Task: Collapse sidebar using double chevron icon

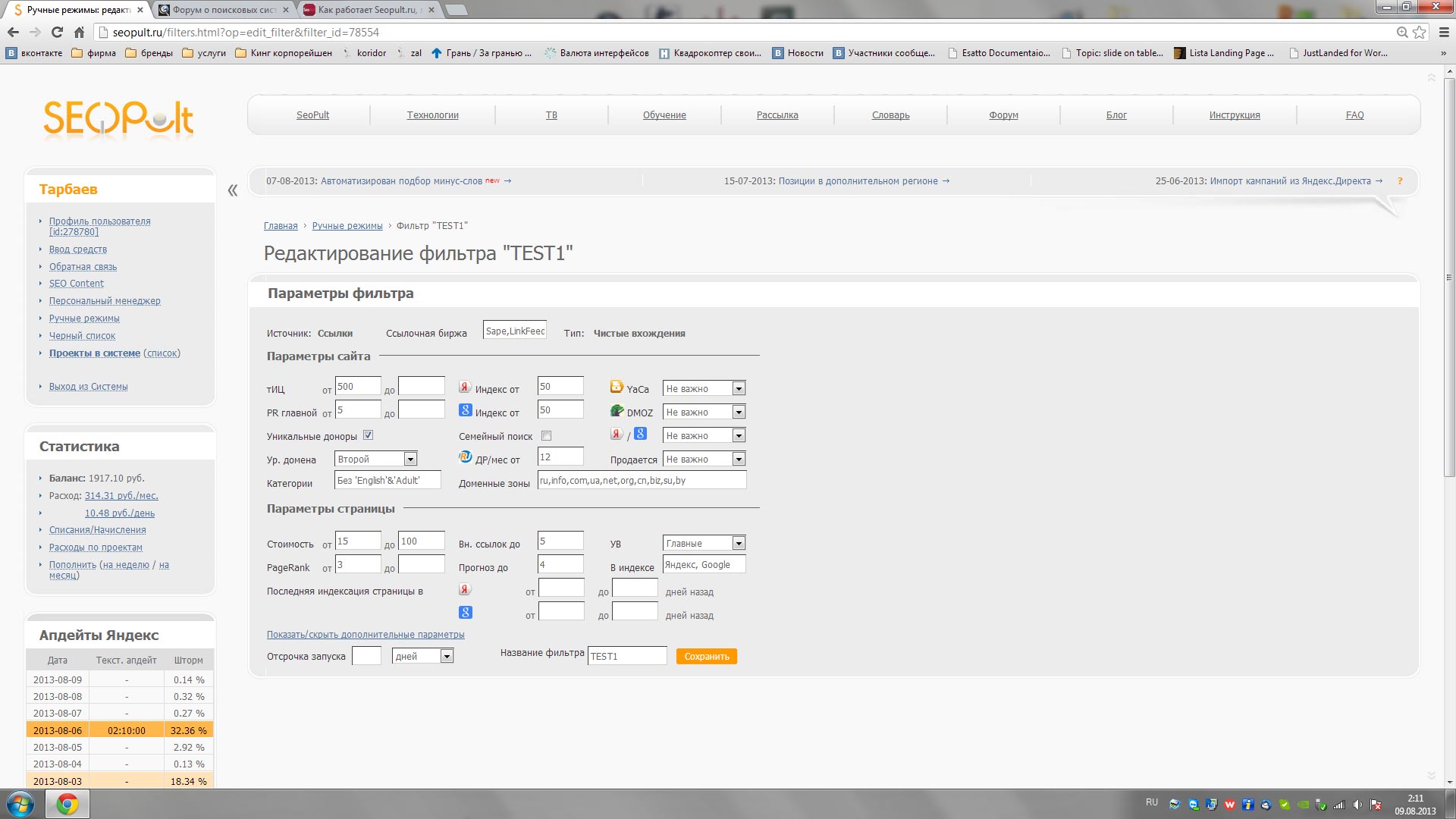Action: [x=233, y=190]
